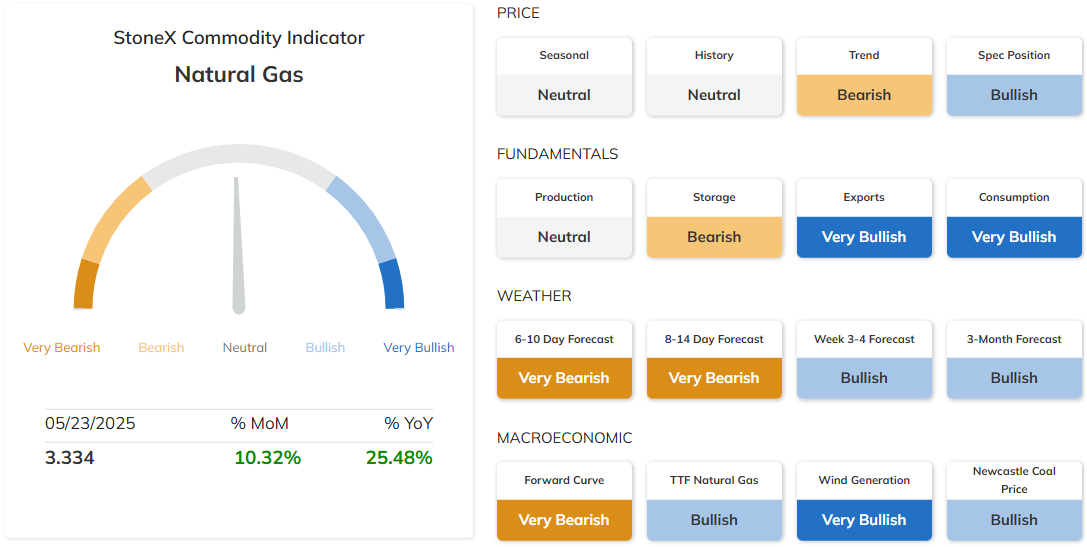
Task: Select the TTF Natural Gas card
Action: [714, 501]
